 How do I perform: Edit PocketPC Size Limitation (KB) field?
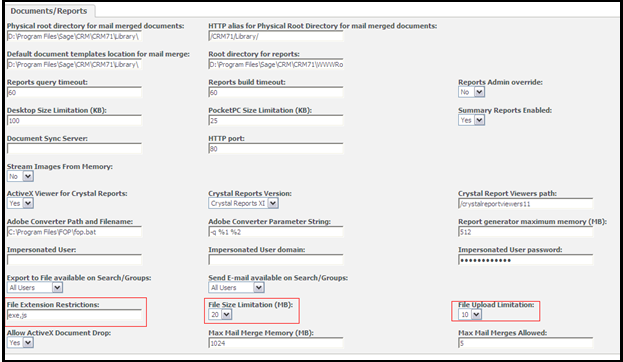click(276, 121)
